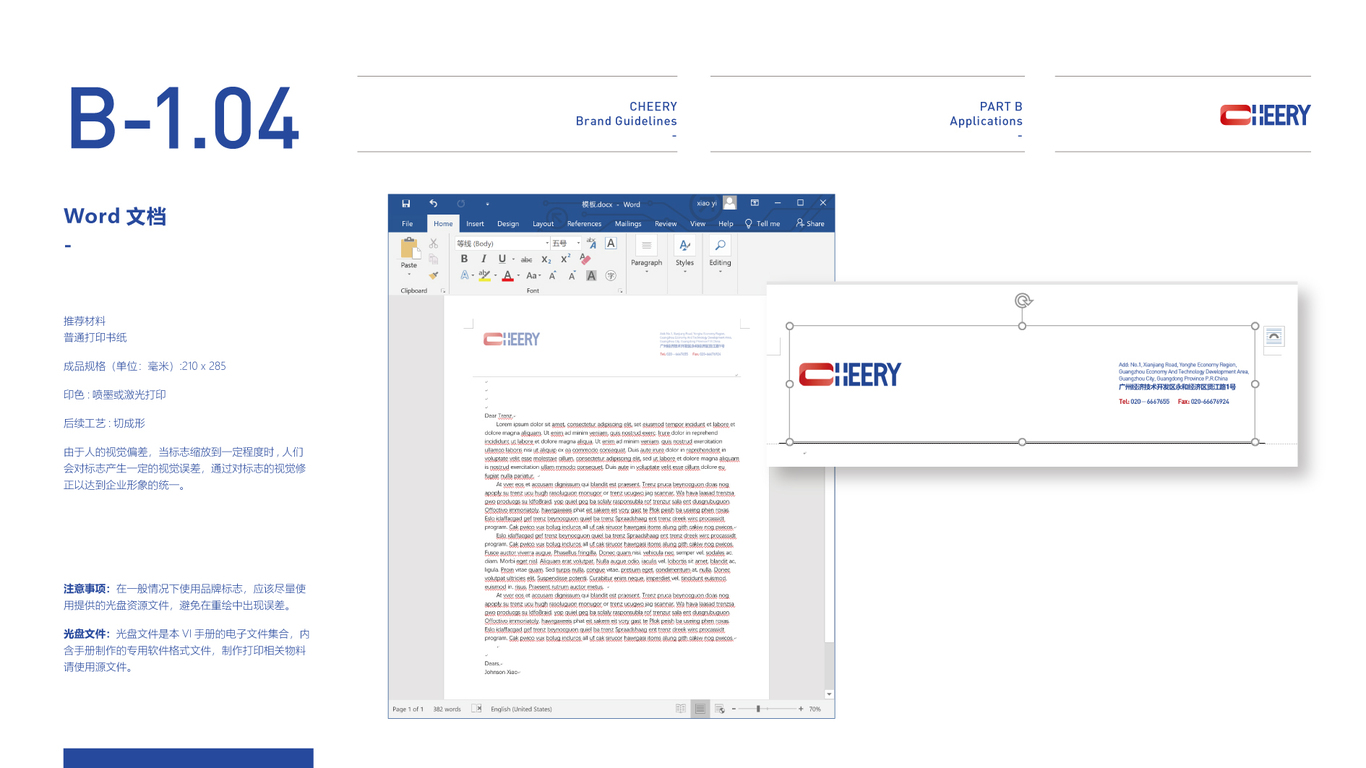Click the Tell me search box
The width and height of the screenshot is (1366, 768).
[763, 224]
